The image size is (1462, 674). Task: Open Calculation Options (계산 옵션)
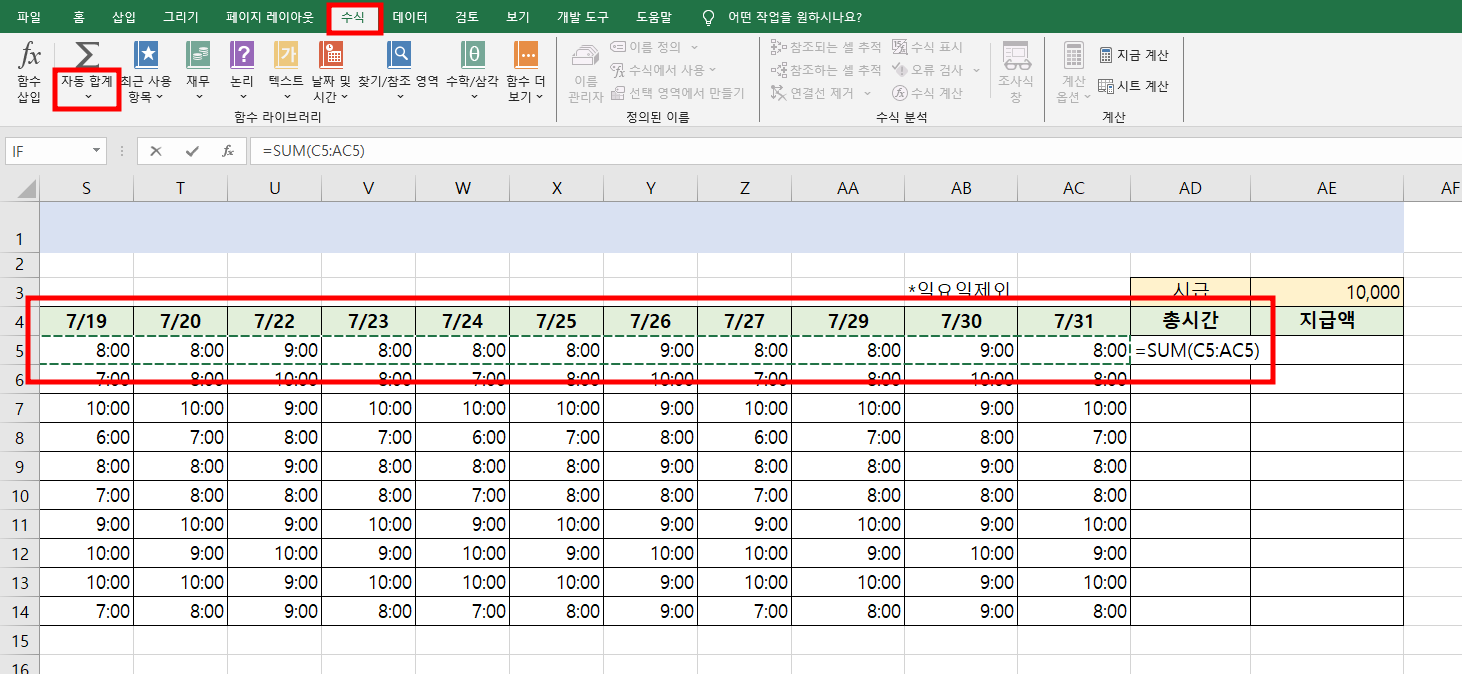[x=1073, y=73]
